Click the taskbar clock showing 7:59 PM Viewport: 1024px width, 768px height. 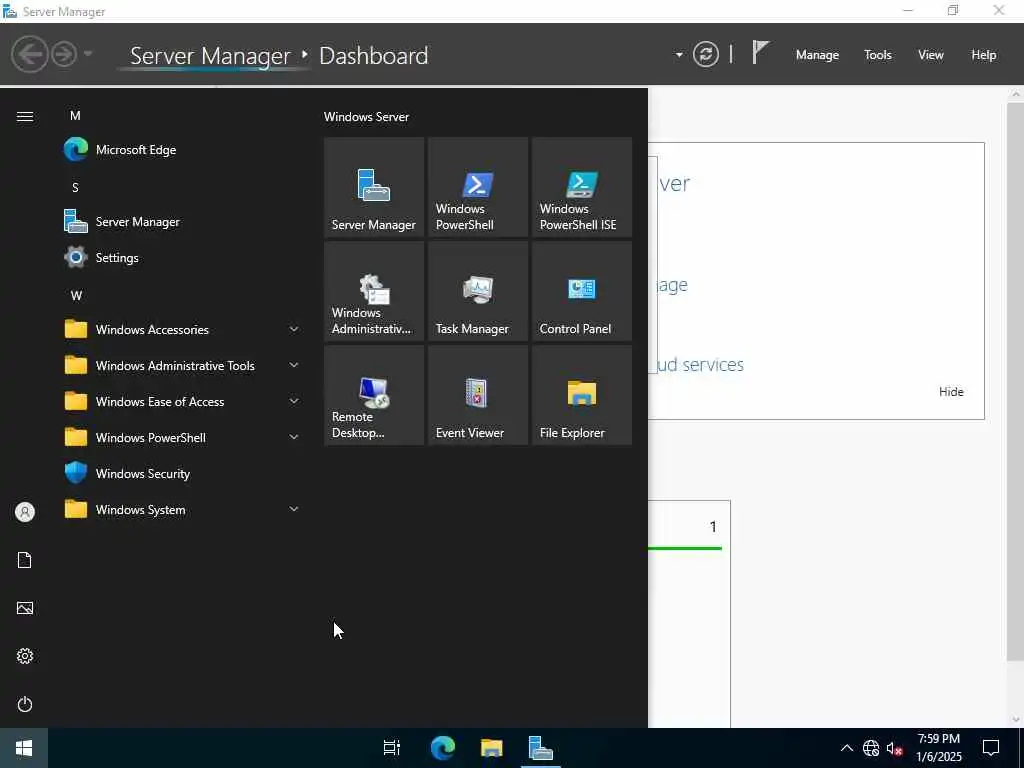coord(938,748)
